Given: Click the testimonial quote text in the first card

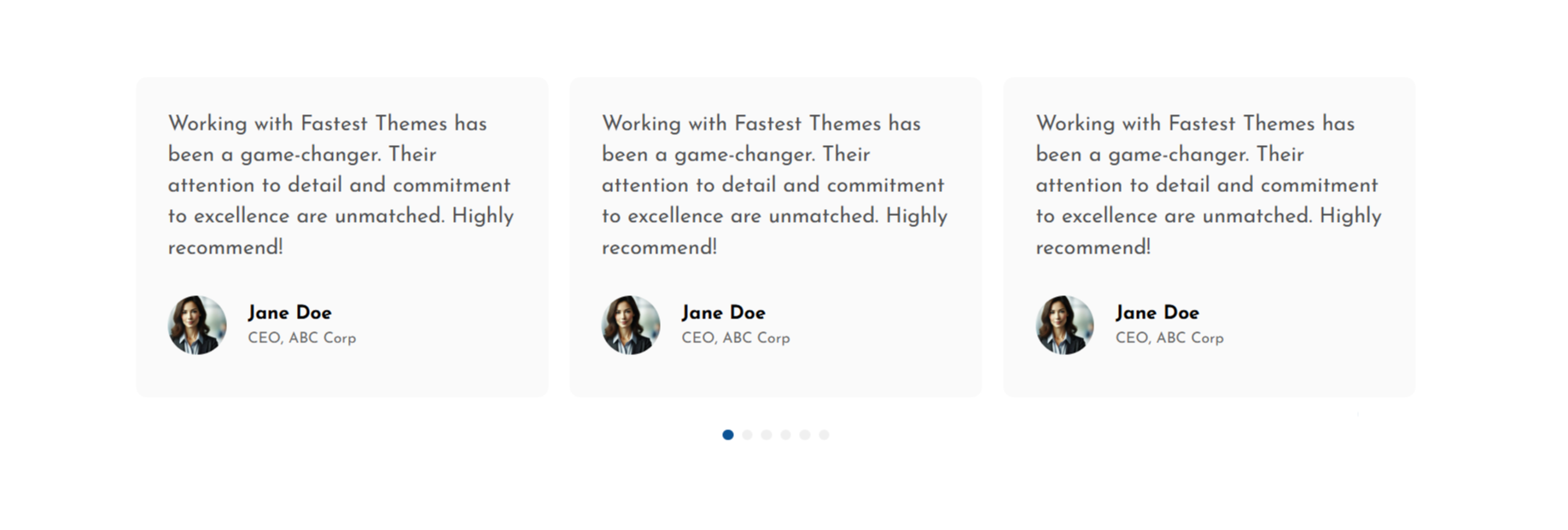Looking at the screenshot, I should (340, 185).
